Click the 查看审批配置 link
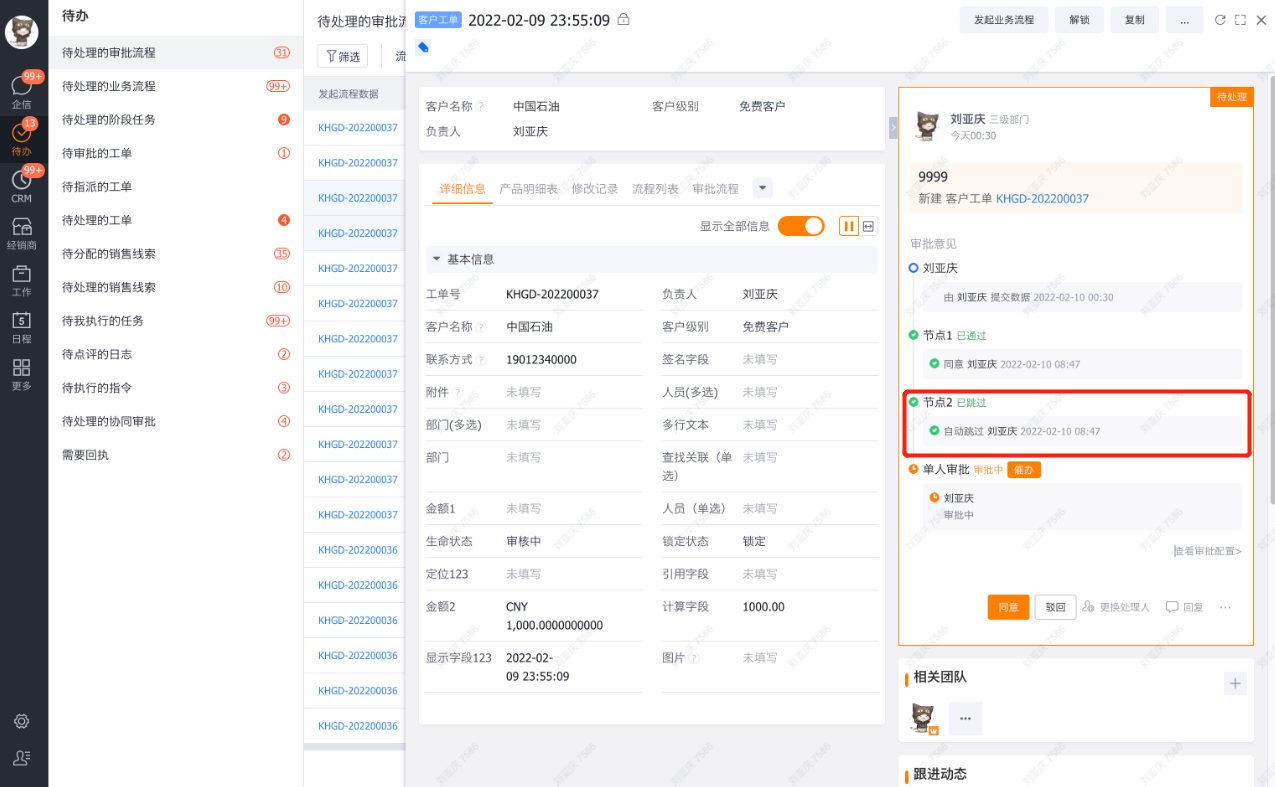1275x787 pixels. (x=1208, y=551)
